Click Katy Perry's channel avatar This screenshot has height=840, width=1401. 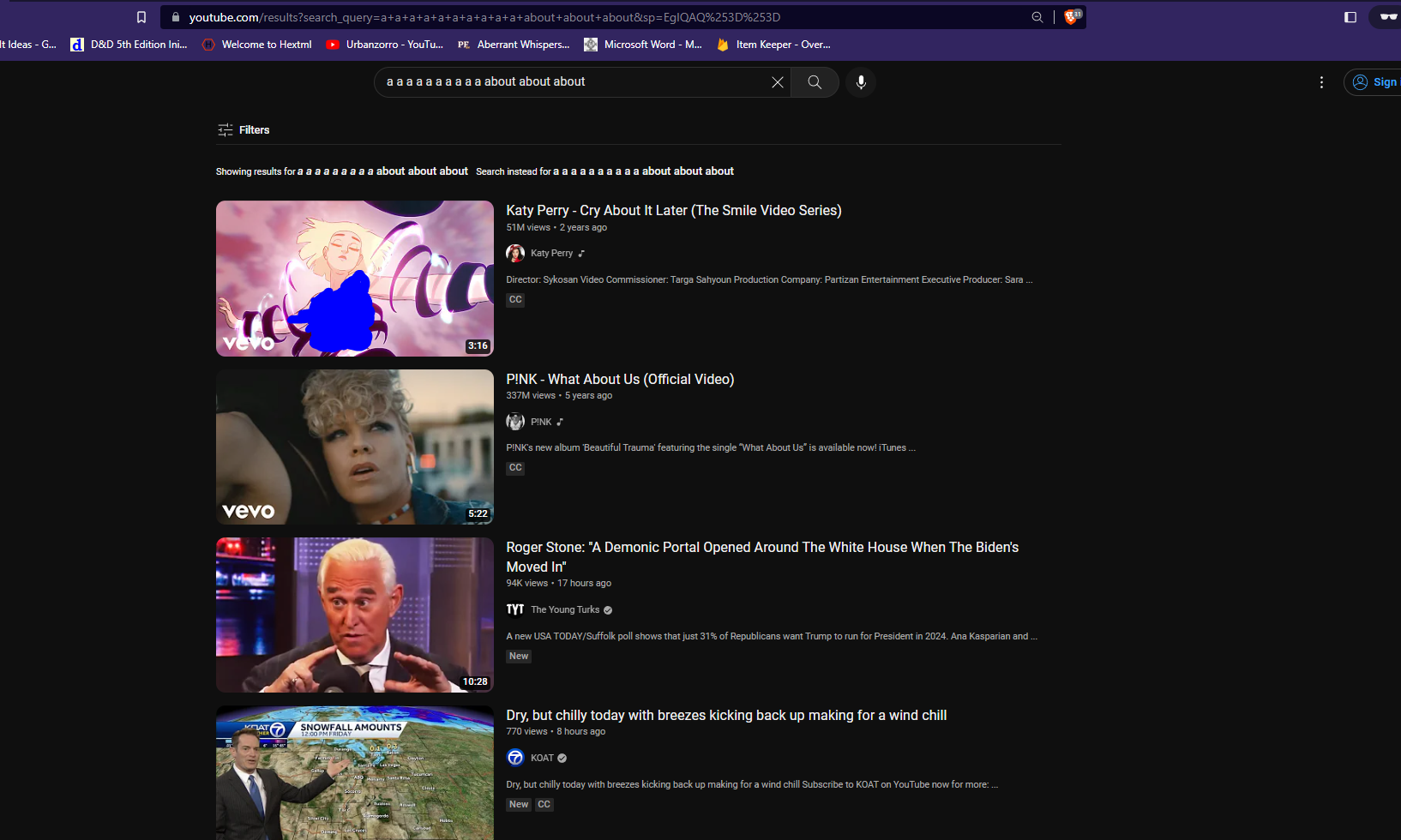pyautogui.click(x=515, y=253)
